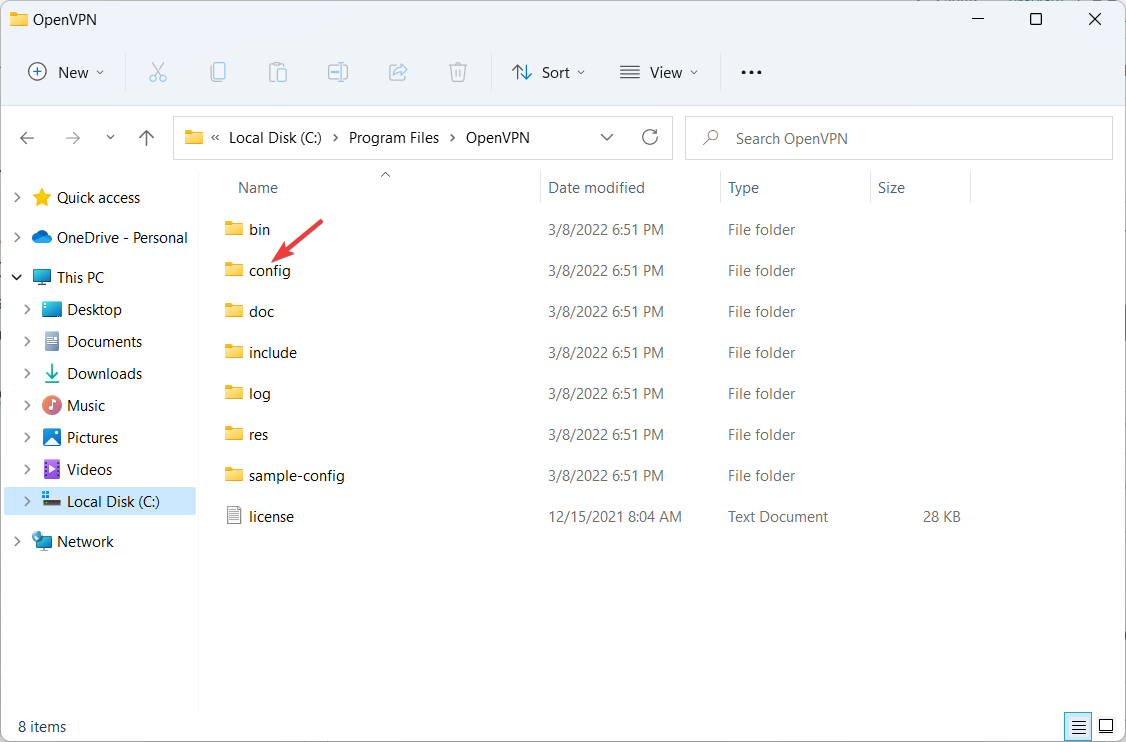The image size is (1126, 742).
Task: Collapse the This PC tree node
Action: point(17,278)
